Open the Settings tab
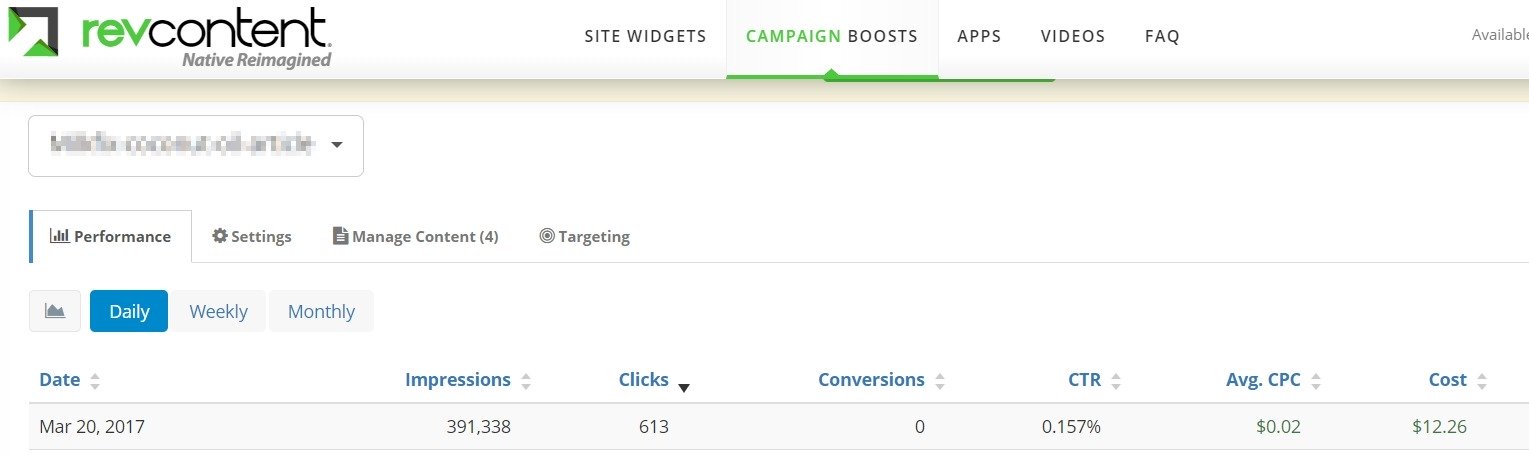The width and height of the screenshot is (1529, 456). click(252, 237)
